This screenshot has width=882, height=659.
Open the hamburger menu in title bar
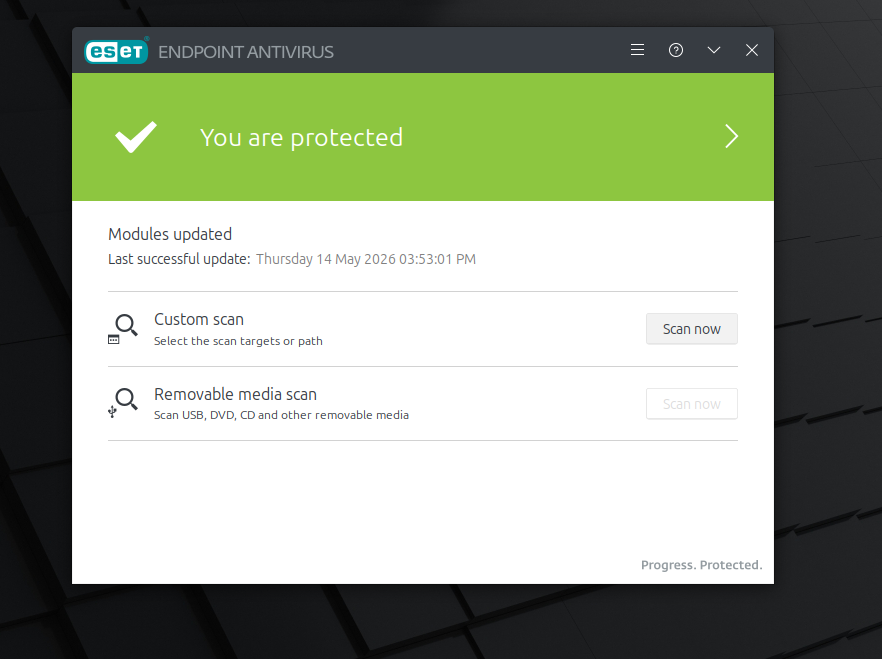[637, 50]
